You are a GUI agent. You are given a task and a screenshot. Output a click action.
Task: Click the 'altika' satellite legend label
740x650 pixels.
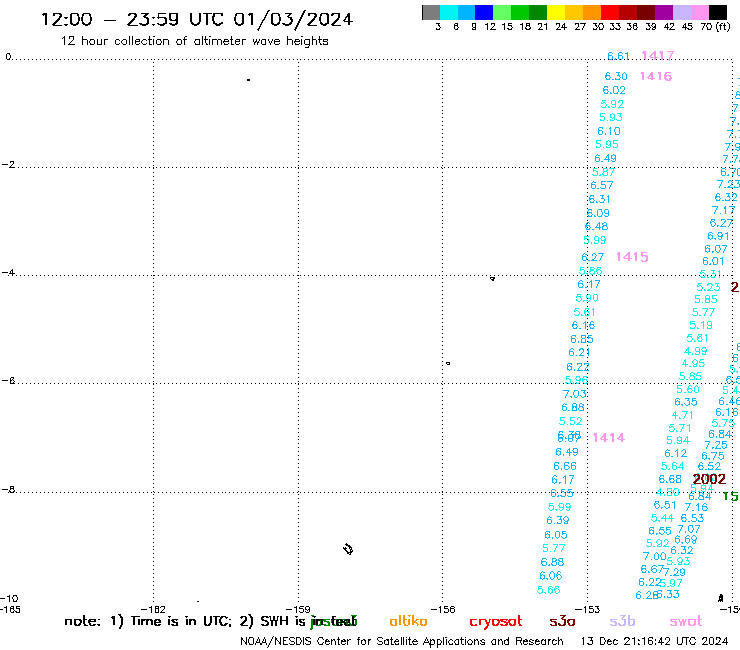[408, 621]
